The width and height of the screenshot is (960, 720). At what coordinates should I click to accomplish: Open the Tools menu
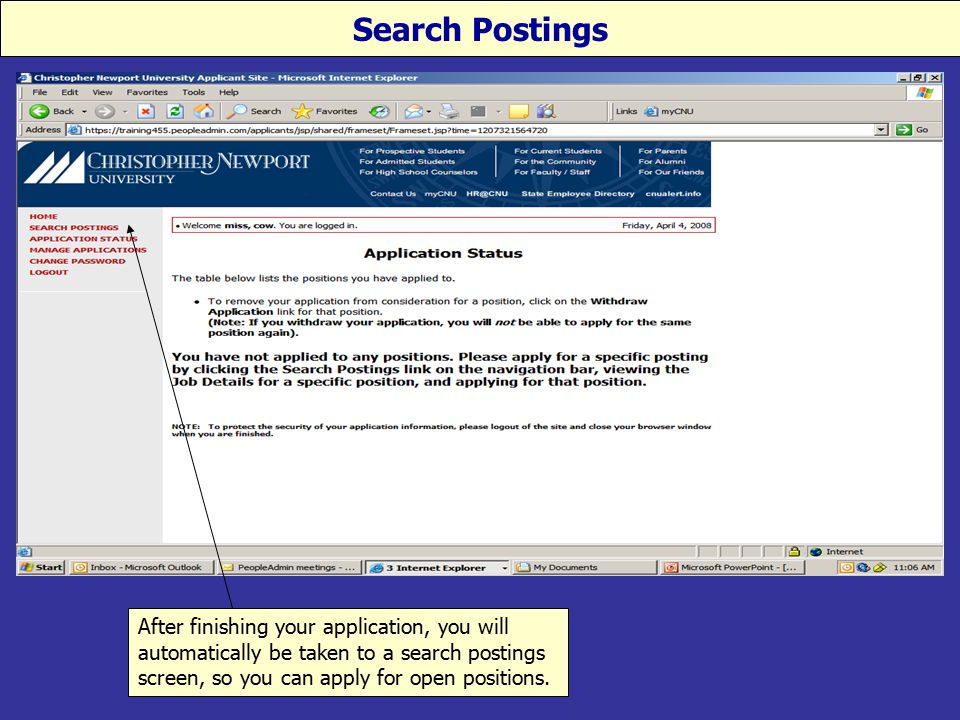coord(193,92)
